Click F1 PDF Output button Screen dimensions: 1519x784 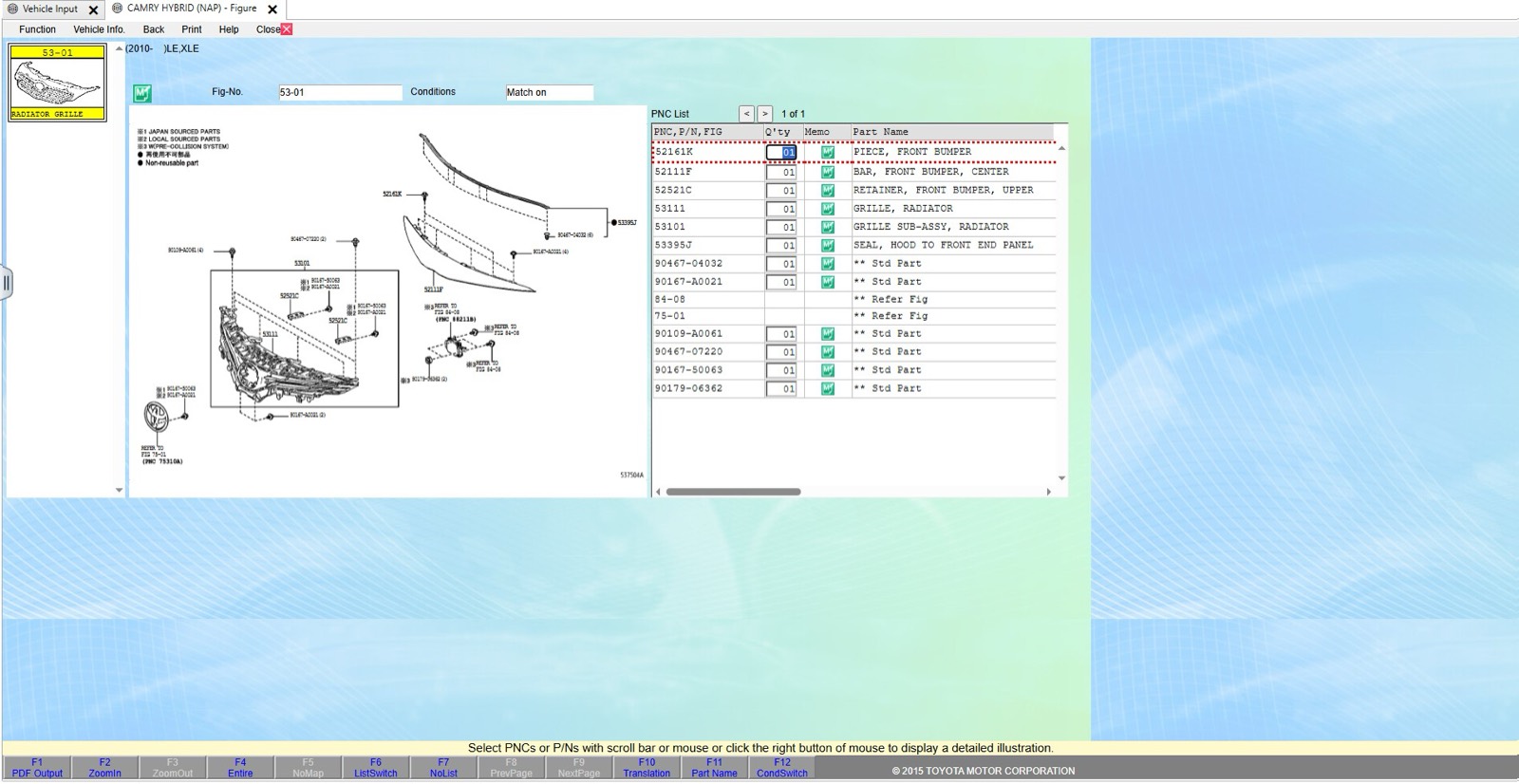(37, 768)
